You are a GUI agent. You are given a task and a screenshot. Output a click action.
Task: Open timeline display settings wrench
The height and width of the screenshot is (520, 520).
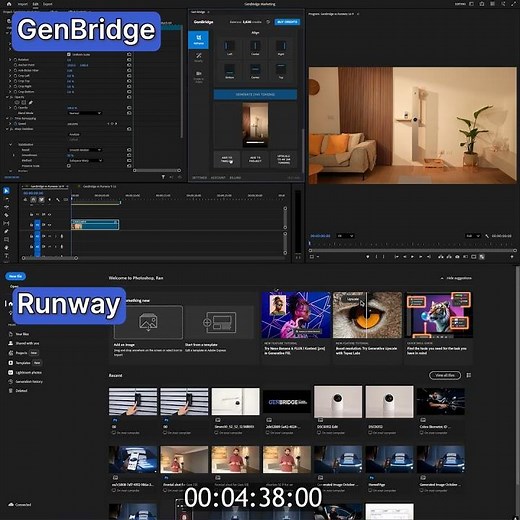point(58,200)
